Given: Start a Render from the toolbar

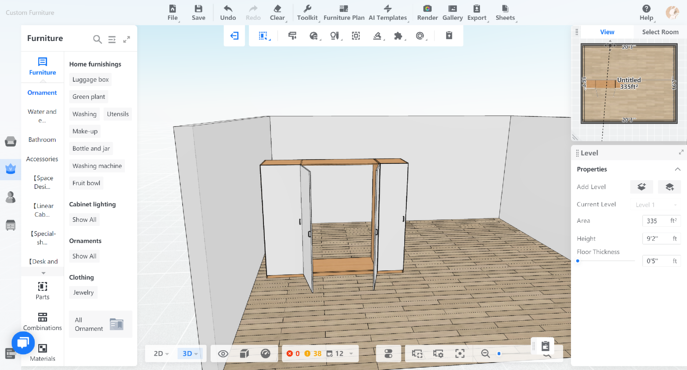Looking at the screenshot, I should [x=427, y=13].
